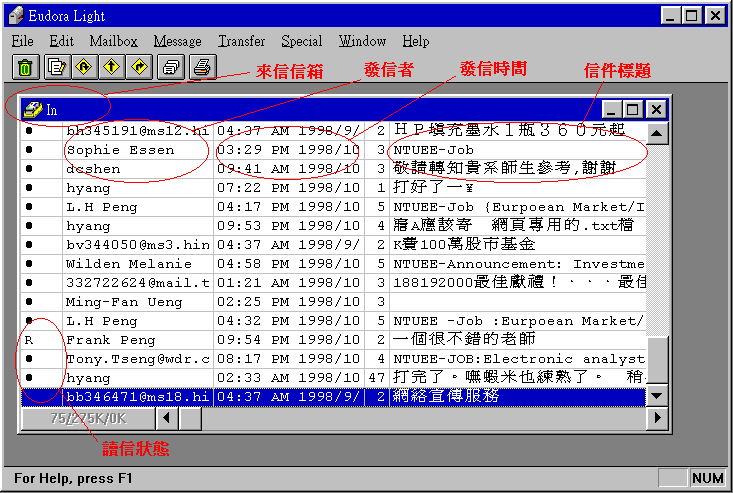This screenshot has width=733, height=493.
Task: Click the 04:17 PM 1998/10 date cell
Action: 288,207
